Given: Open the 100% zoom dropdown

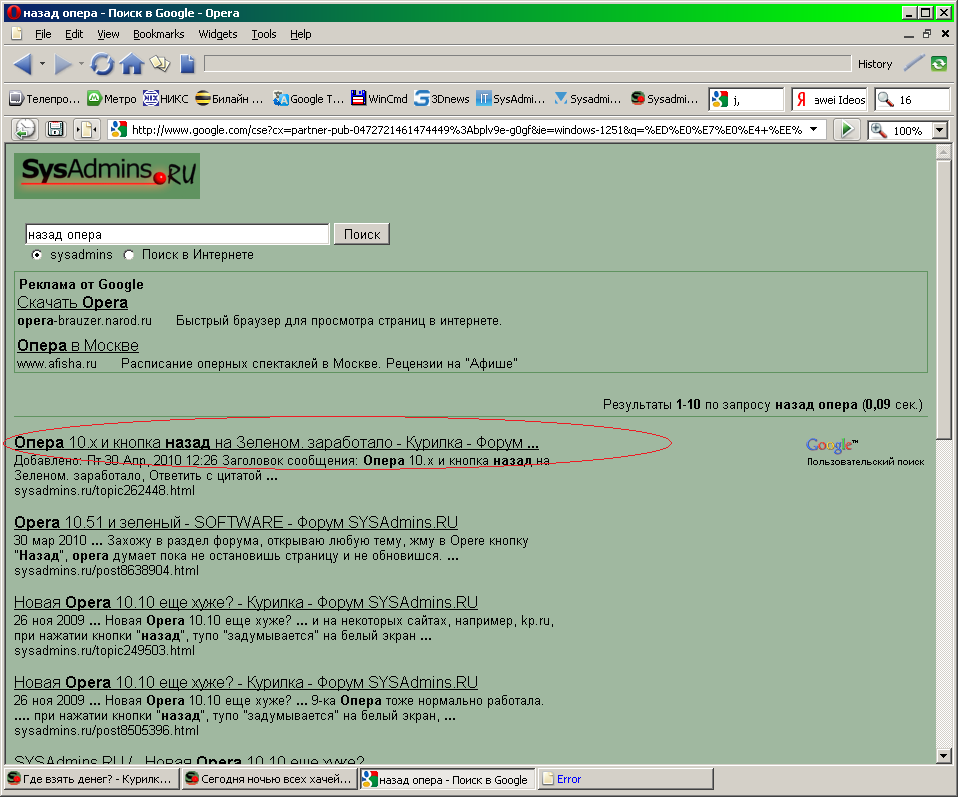Looking at the screenshot, I should [x=940, y=130].
